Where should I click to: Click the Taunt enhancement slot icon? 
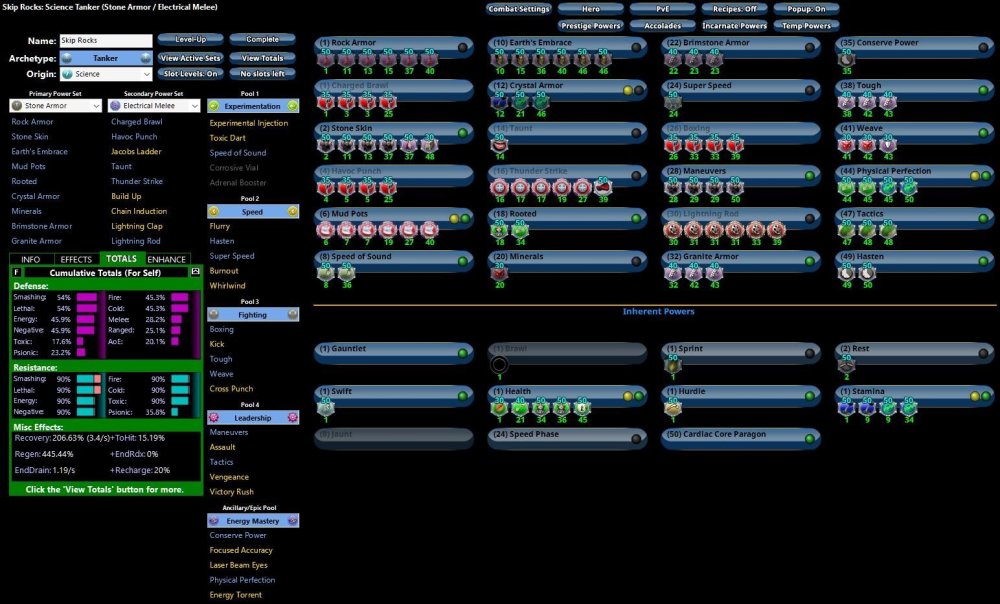pyautogui.click(x=500, y=145)
